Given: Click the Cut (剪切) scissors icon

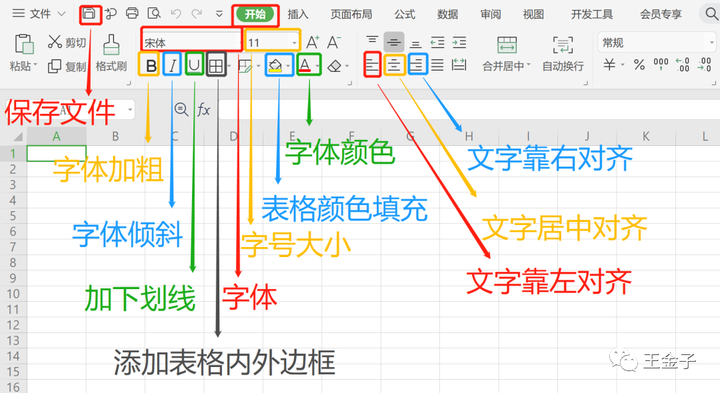Looking at the screenshot, I should click(x=55, y=42).
